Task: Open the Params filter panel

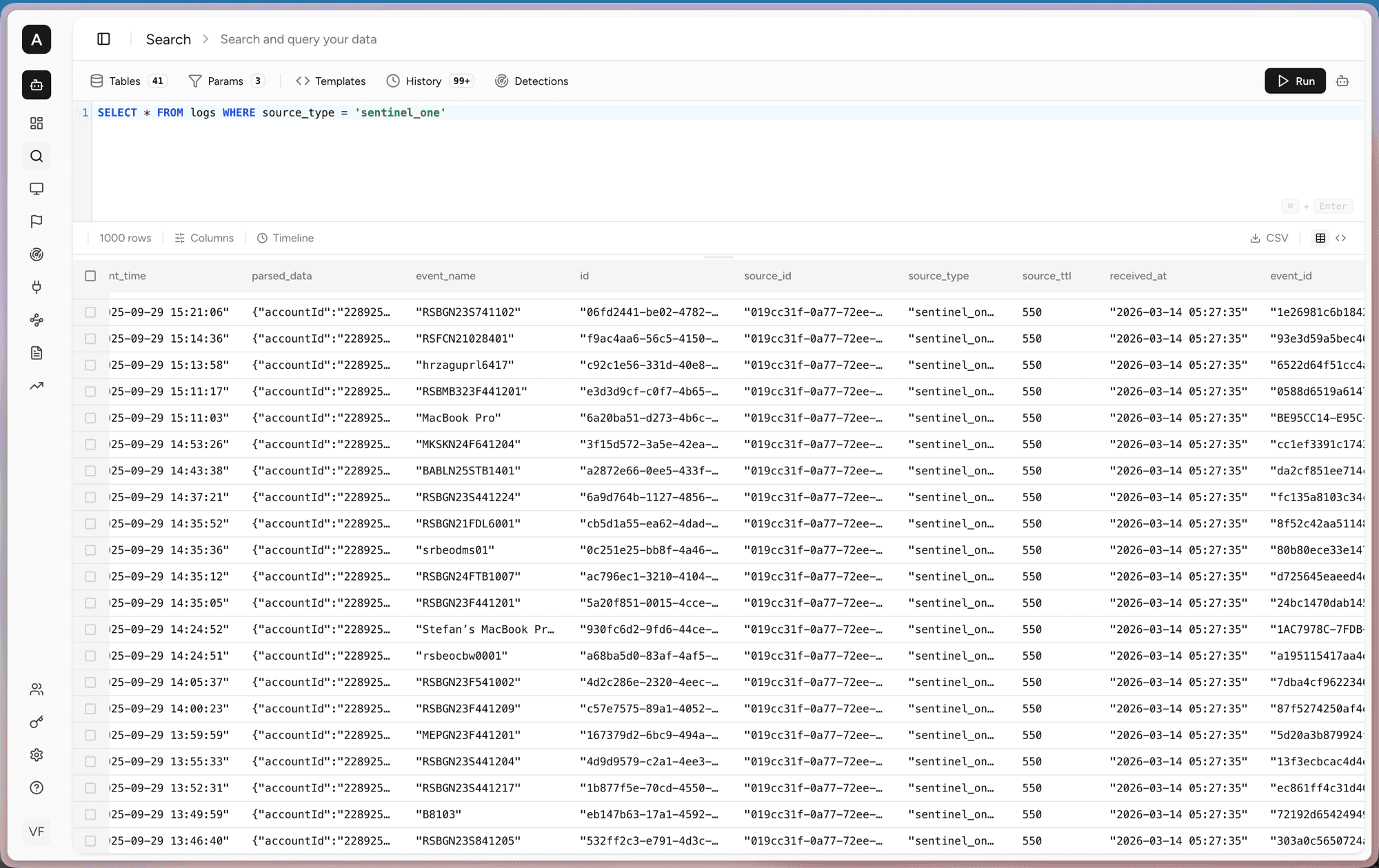Action: pyautogui.click(x=226, y=81)
